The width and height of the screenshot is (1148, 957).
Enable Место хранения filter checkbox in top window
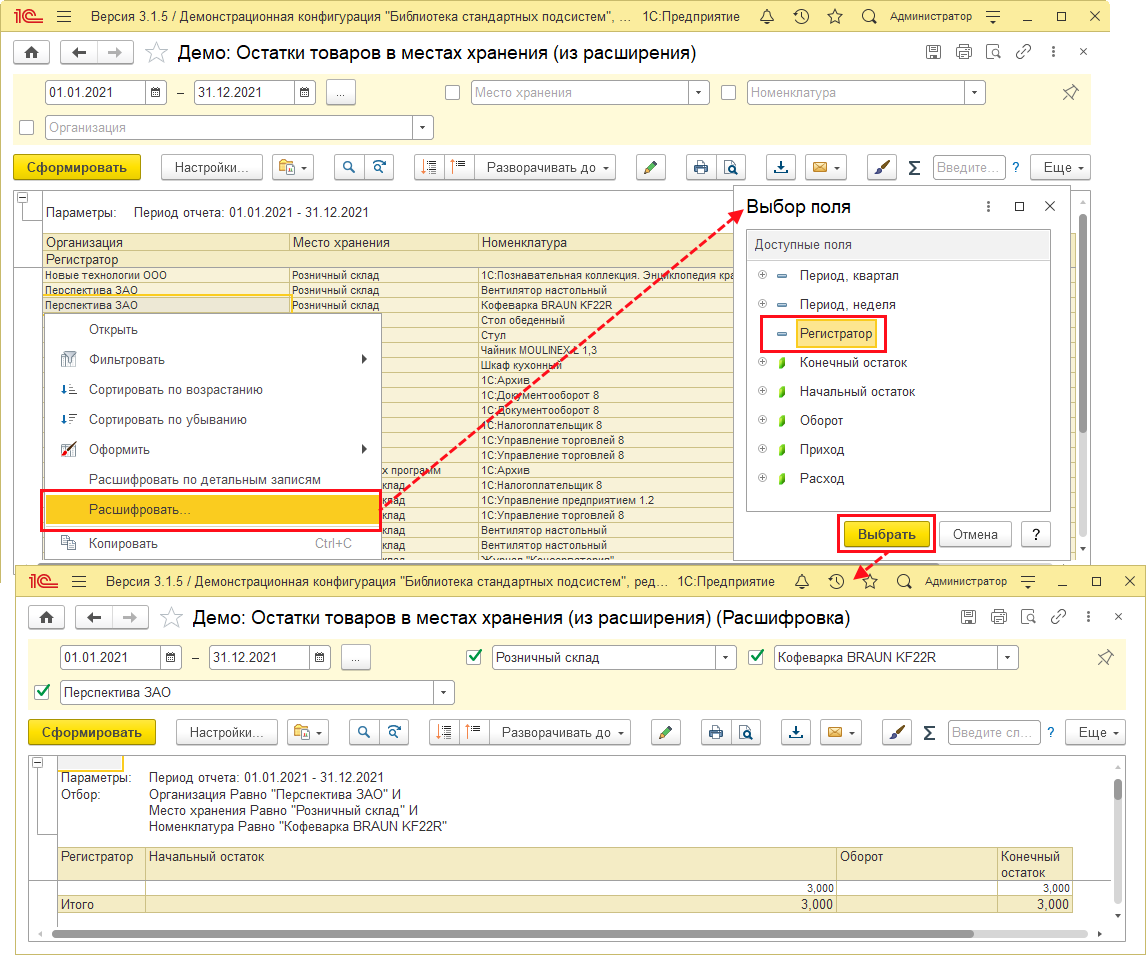pyautogui.click(x=452, y=93)
